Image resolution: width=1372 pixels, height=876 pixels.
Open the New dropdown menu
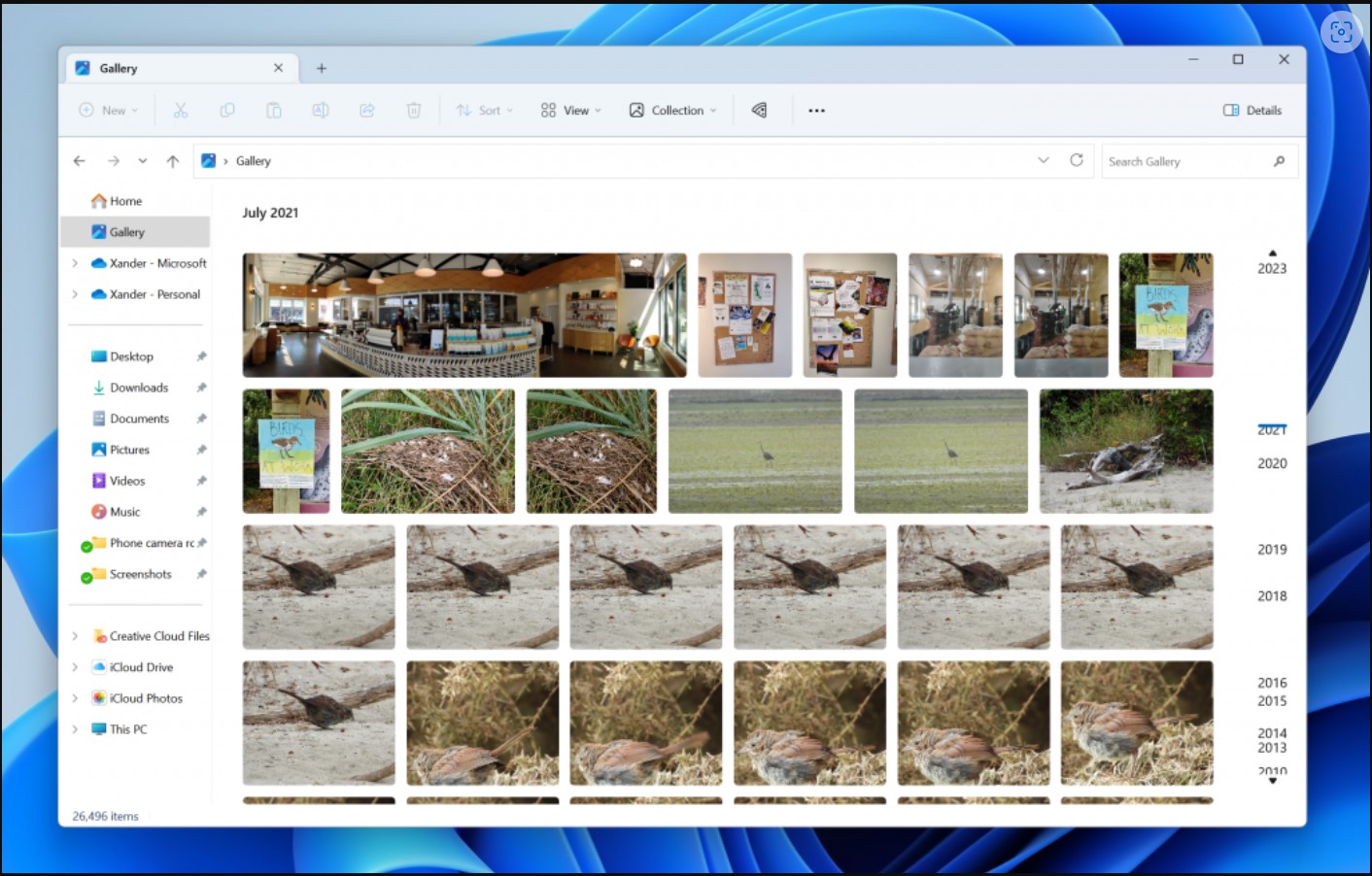point(108,111)
